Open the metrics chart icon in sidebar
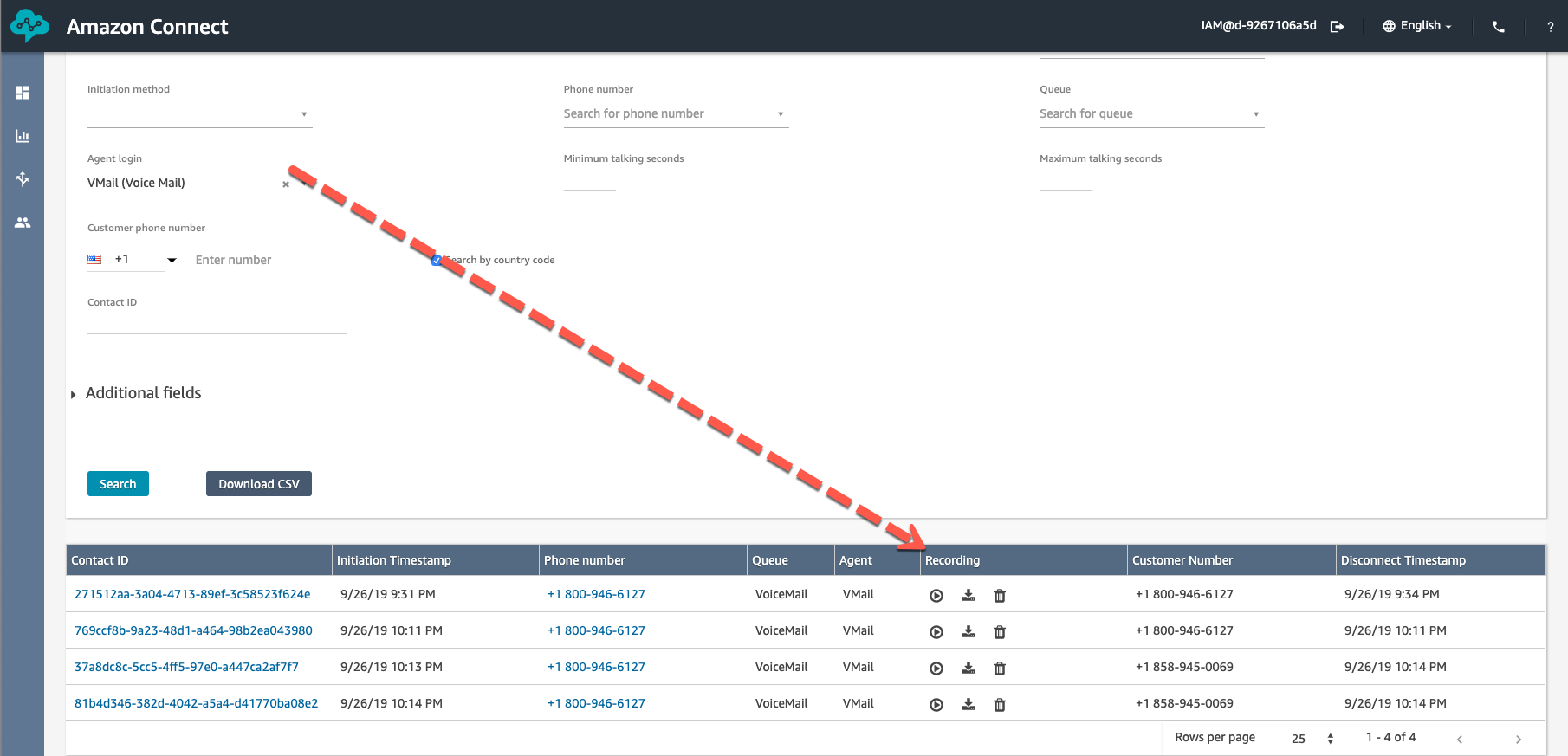This screenshot has height=756, width=1568. point(23,136)
